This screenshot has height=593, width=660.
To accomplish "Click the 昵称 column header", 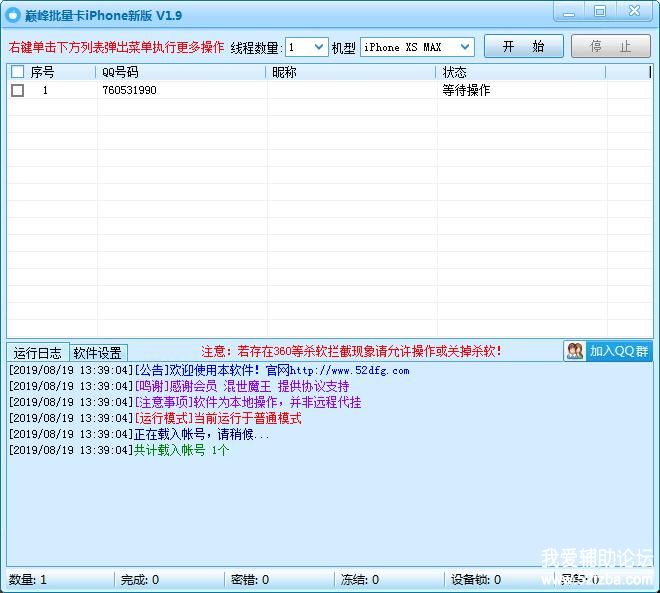I will 351,72.
